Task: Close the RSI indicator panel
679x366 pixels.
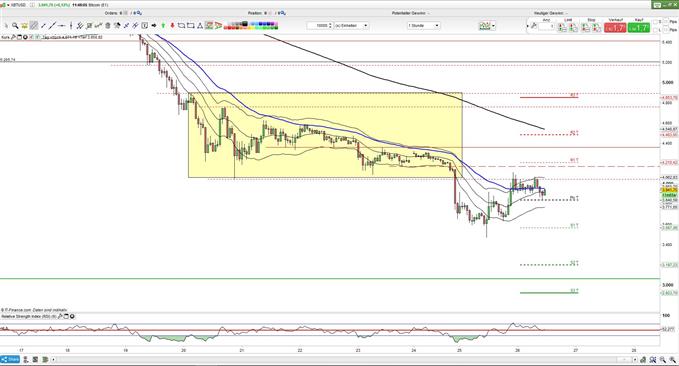Action: [x=72, y=317]
